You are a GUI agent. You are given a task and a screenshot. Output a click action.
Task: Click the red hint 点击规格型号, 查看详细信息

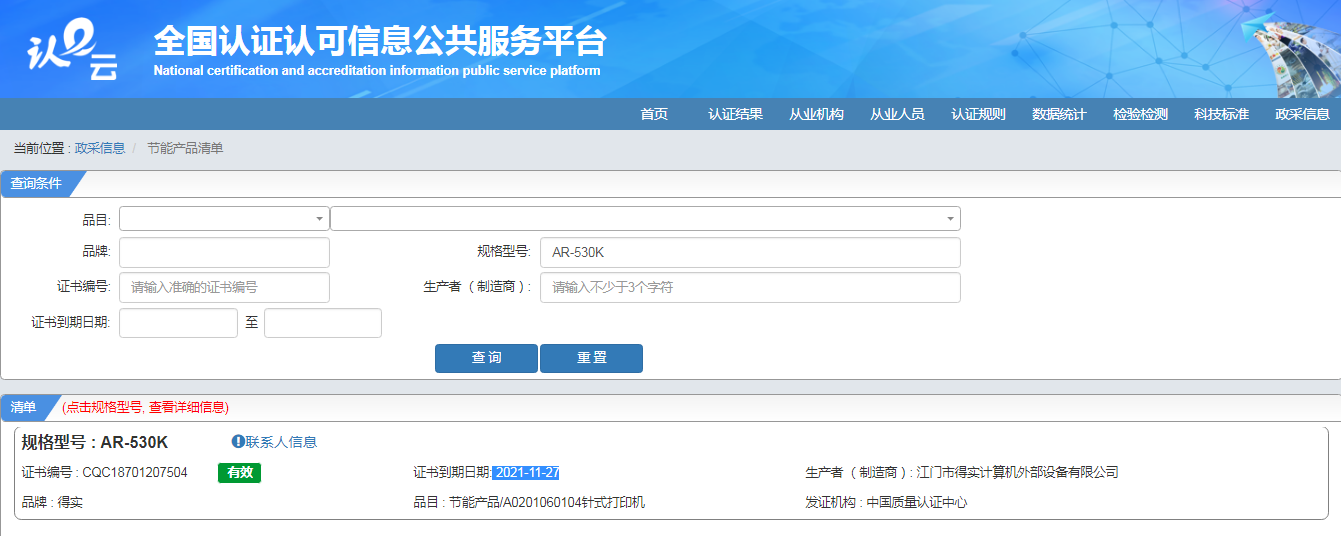point(145,407)
